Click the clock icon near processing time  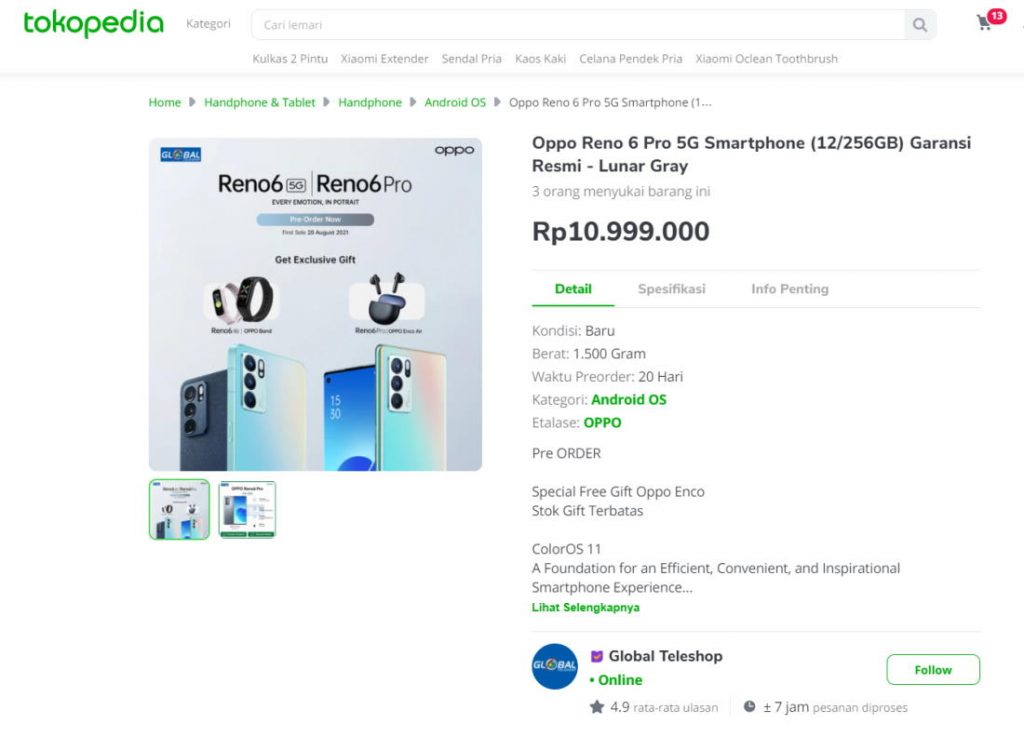[750, 707]
